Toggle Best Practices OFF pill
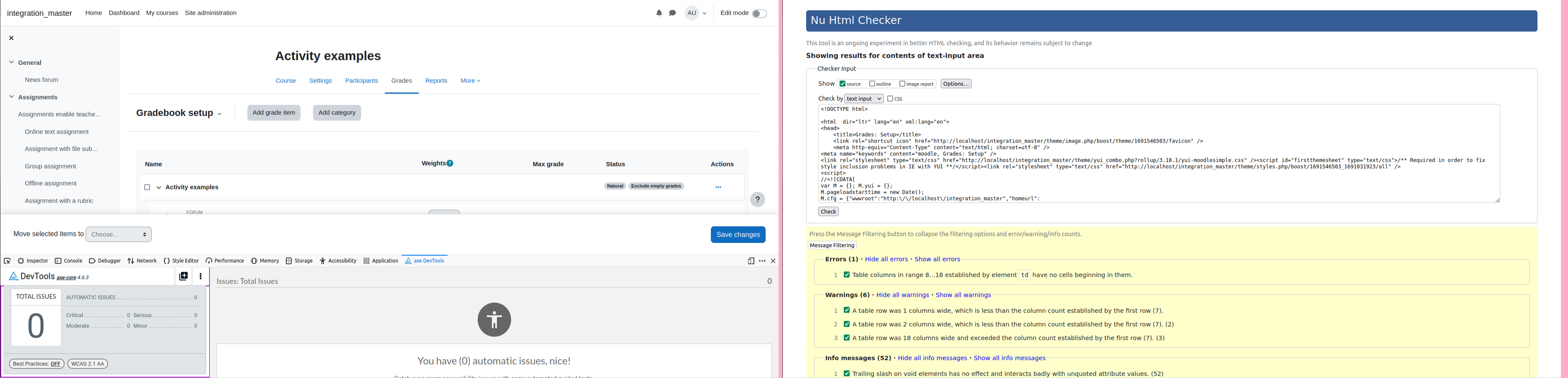 coord(36,364)
